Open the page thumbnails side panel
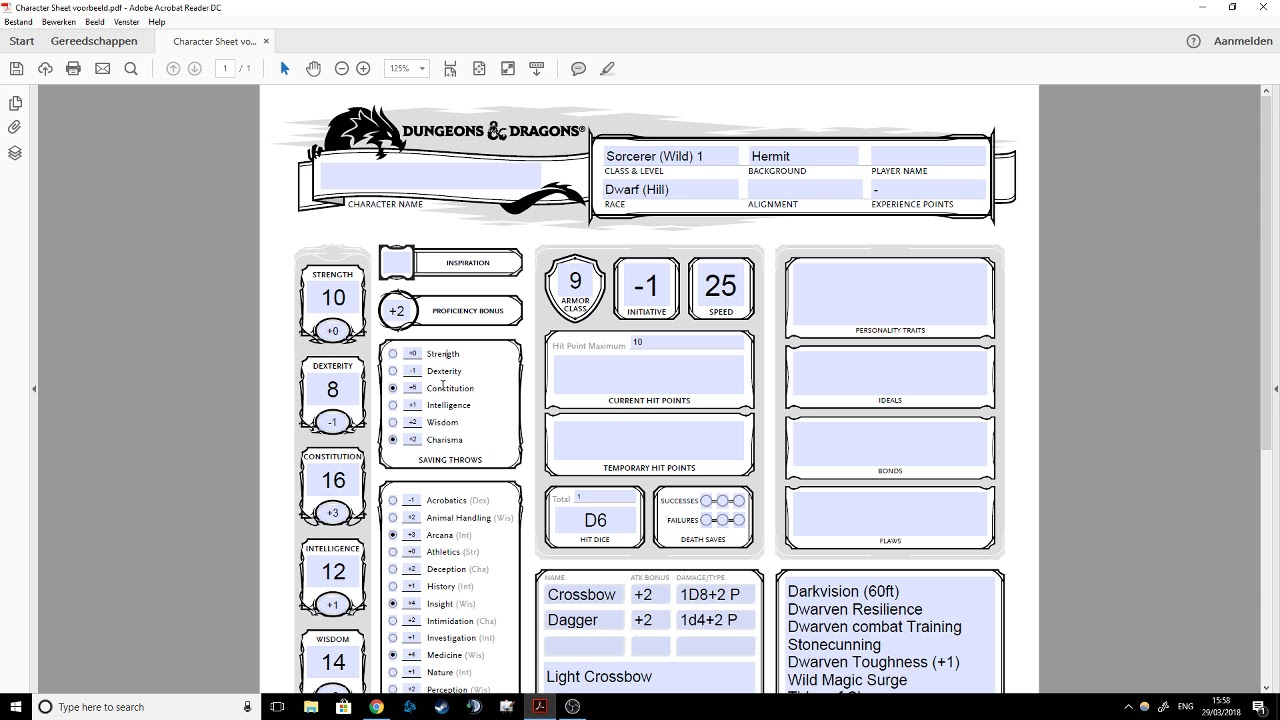This screenshot has width=1280, height=720. [x=15, y=103]
